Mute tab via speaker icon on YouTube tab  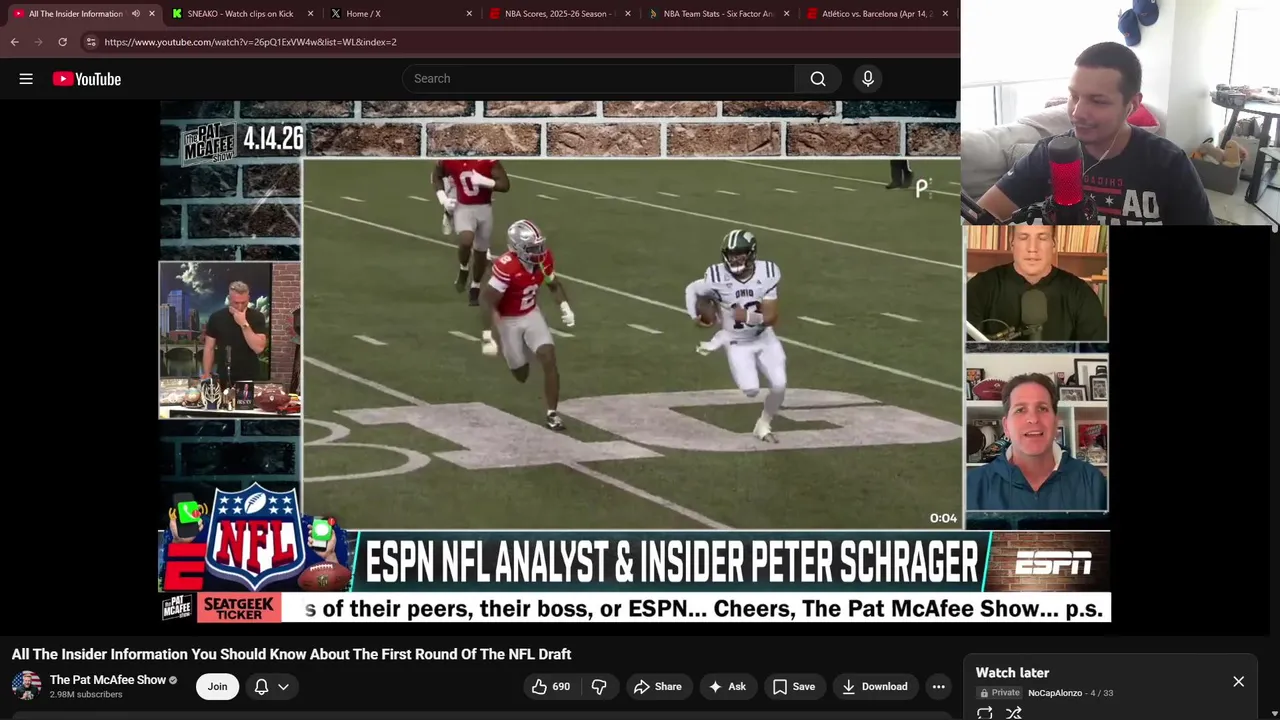click(x=136, y=14)
